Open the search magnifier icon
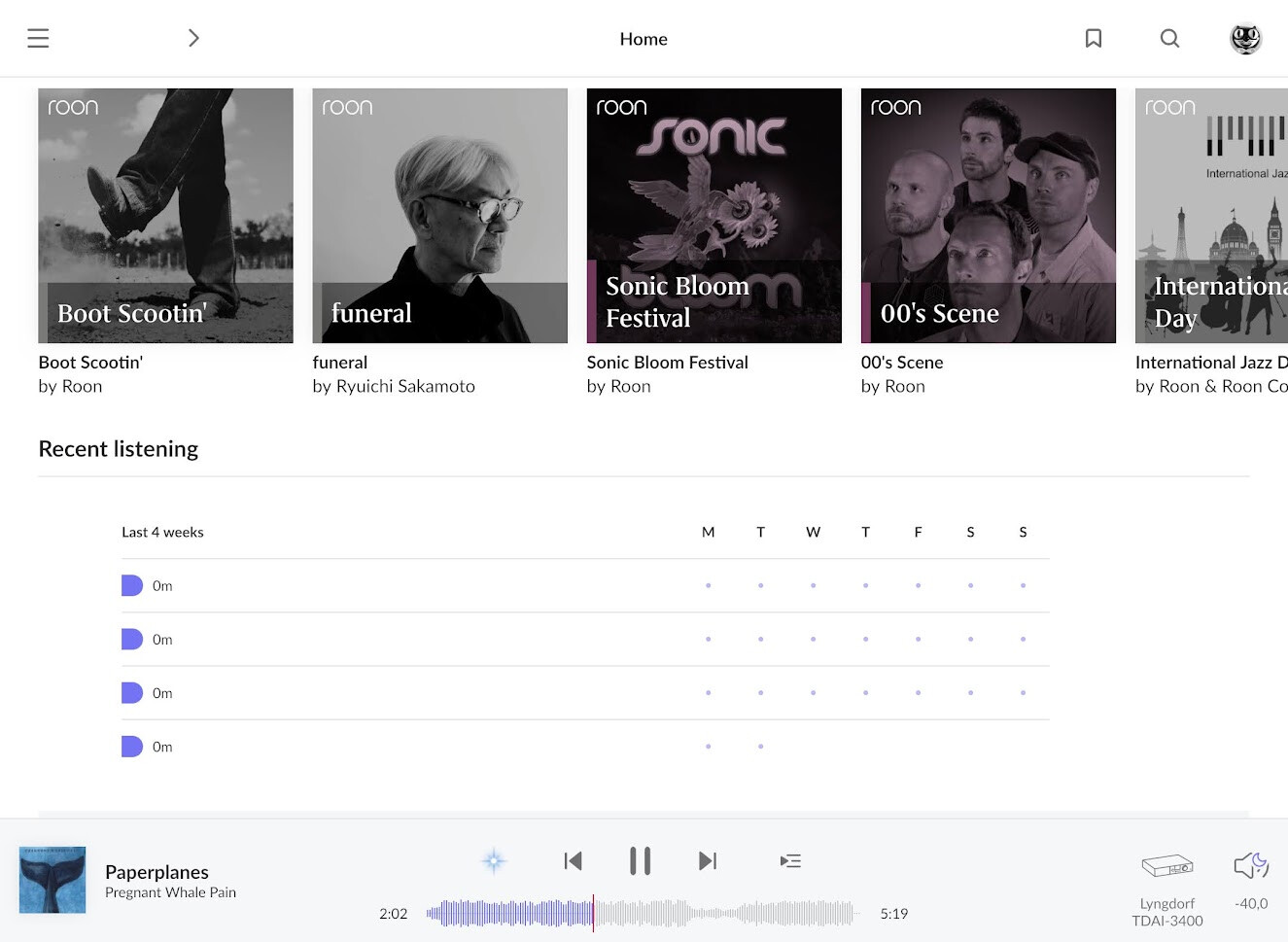Viewport: 1288px width, 942px height. (x=1169, y=38)
